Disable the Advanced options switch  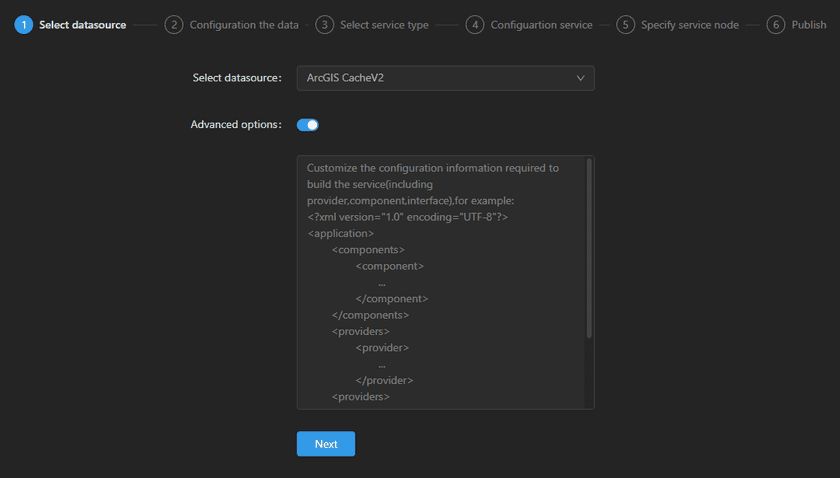click(308, 125)
